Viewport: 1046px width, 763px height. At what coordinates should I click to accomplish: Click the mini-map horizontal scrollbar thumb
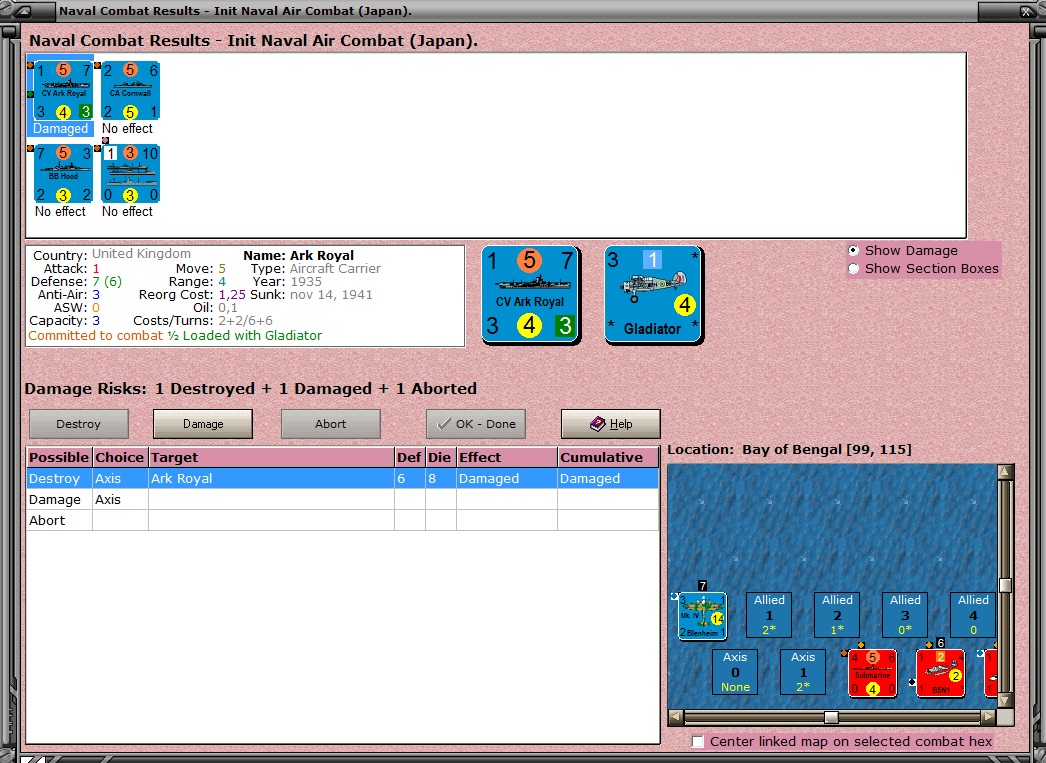click(831, 717)
